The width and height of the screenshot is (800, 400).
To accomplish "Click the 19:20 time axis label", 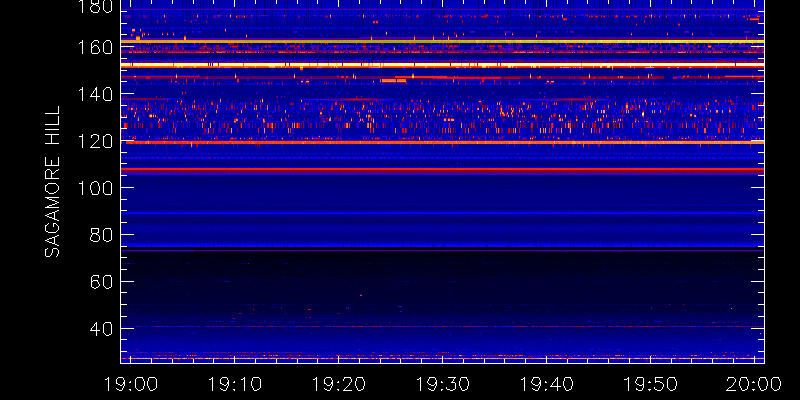I will pyautogui.click(x=338, y=383).
